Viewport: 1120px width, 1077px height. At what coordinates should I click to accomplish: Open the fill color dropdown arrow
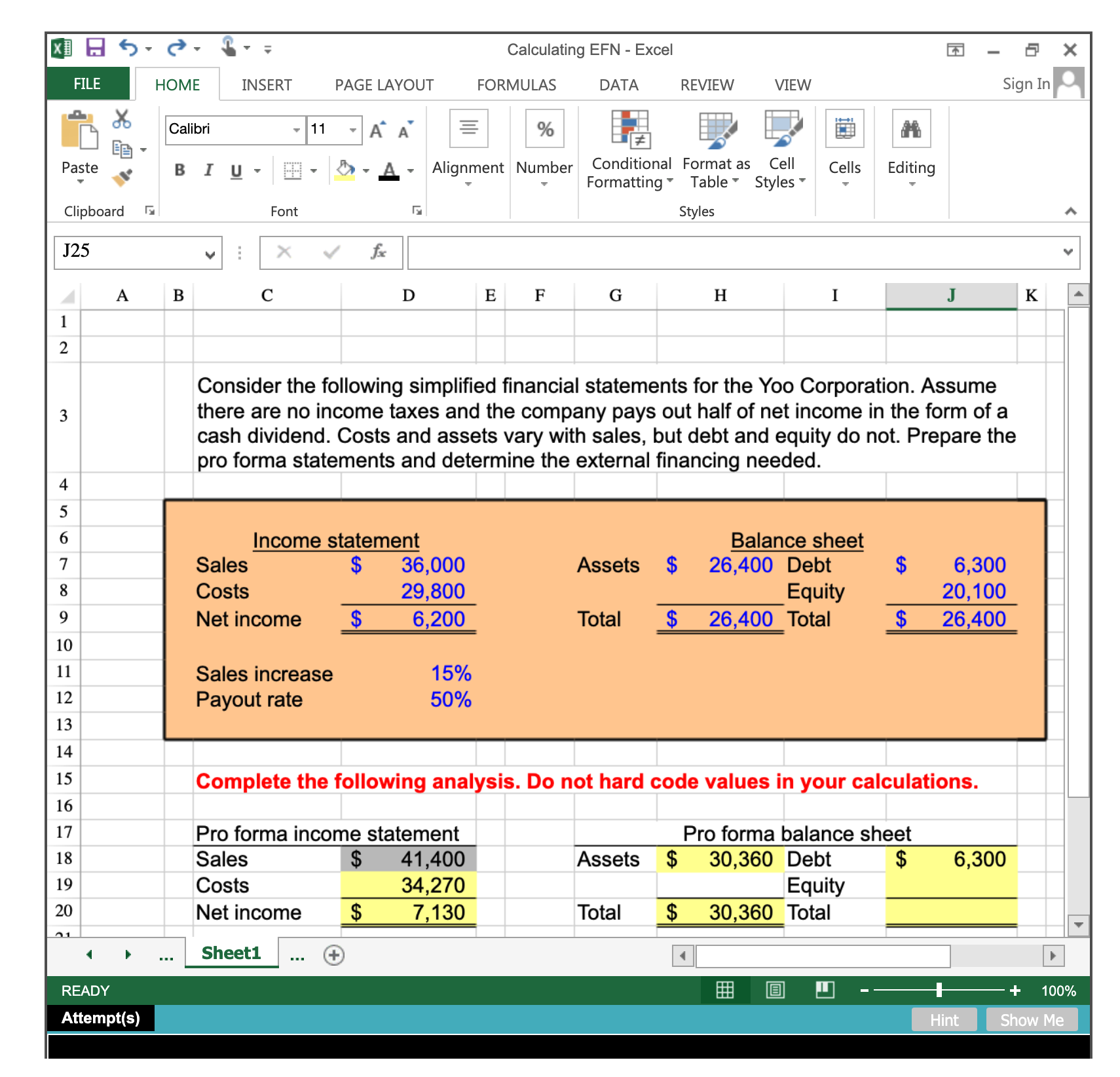click(x=366, y=171)
